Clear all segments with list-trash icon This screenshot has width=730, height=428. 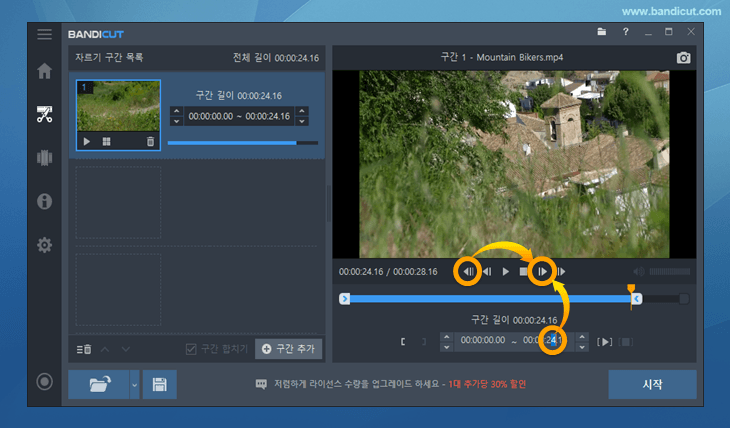84,349
